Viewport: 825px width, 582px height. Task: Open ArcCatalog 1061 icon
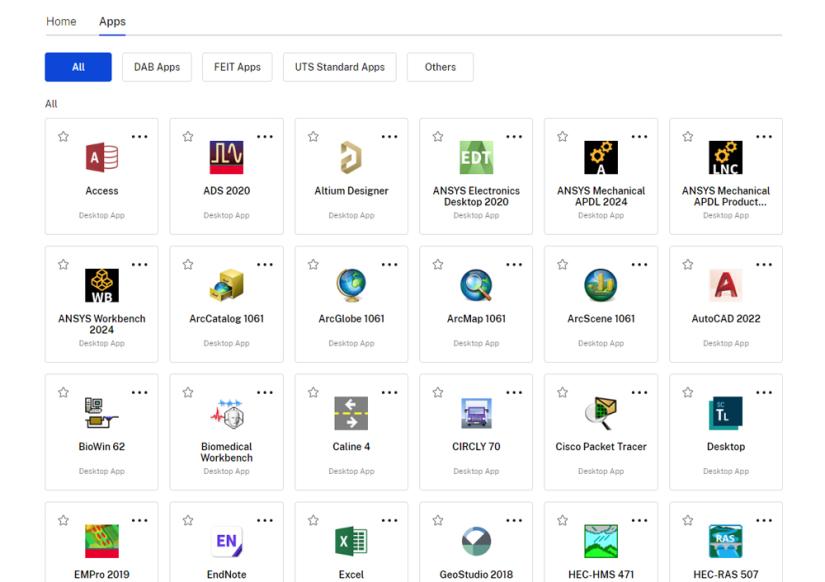(x=226, y=285)
